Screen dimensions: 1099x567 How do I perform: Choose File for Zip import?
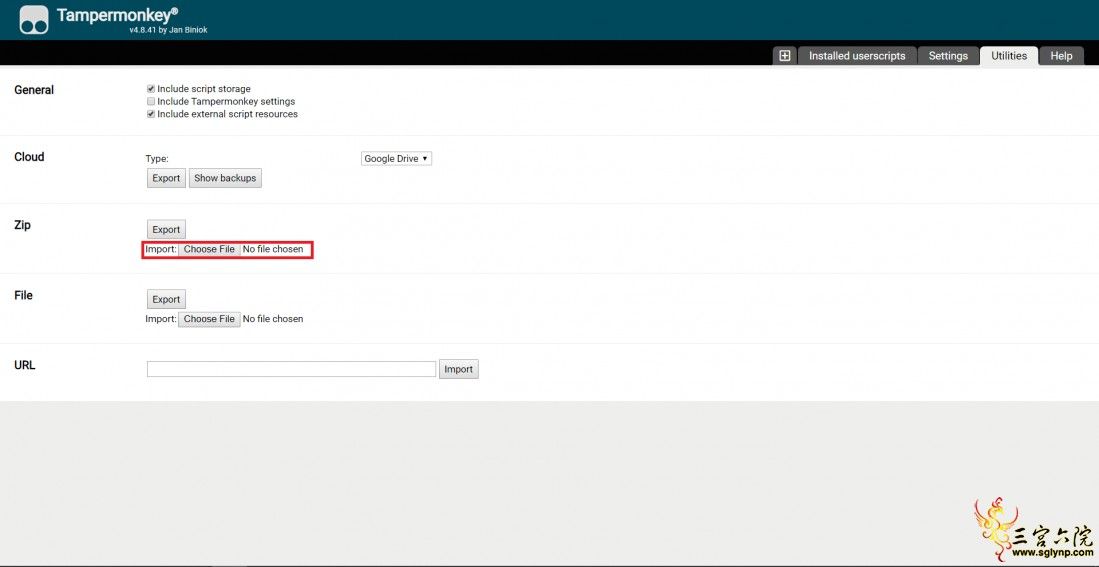tap(209, 249)
